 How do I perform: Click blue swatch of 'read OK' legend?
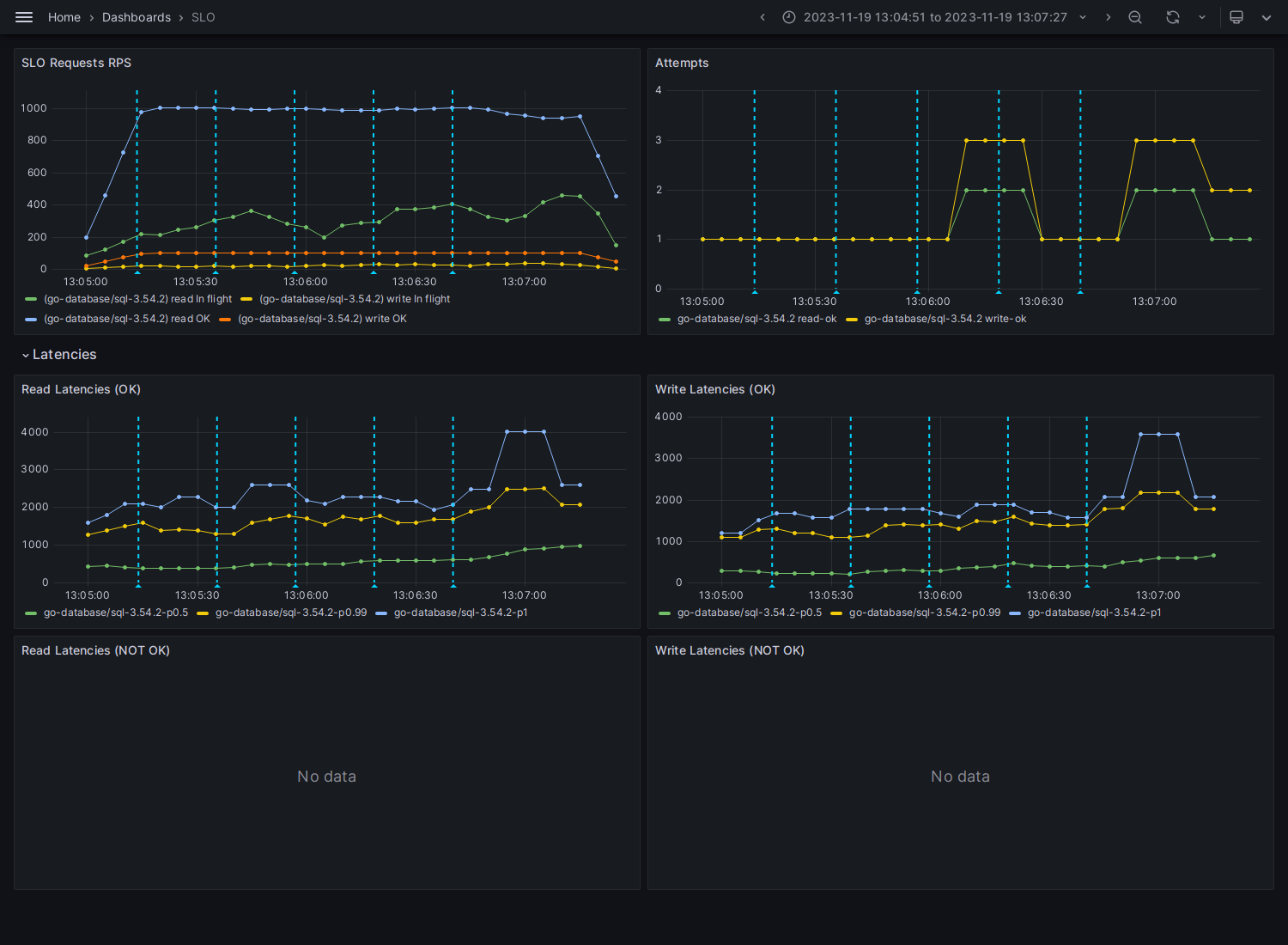point(31,320)
